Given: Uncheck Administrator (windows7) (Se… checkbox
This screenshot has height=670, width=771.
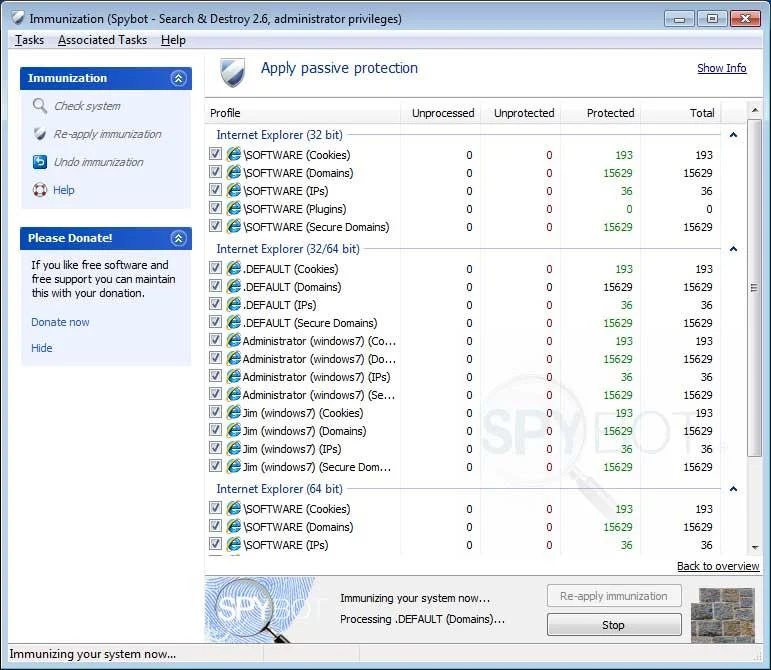Looking at the screenshot, I should click(215, 394).
